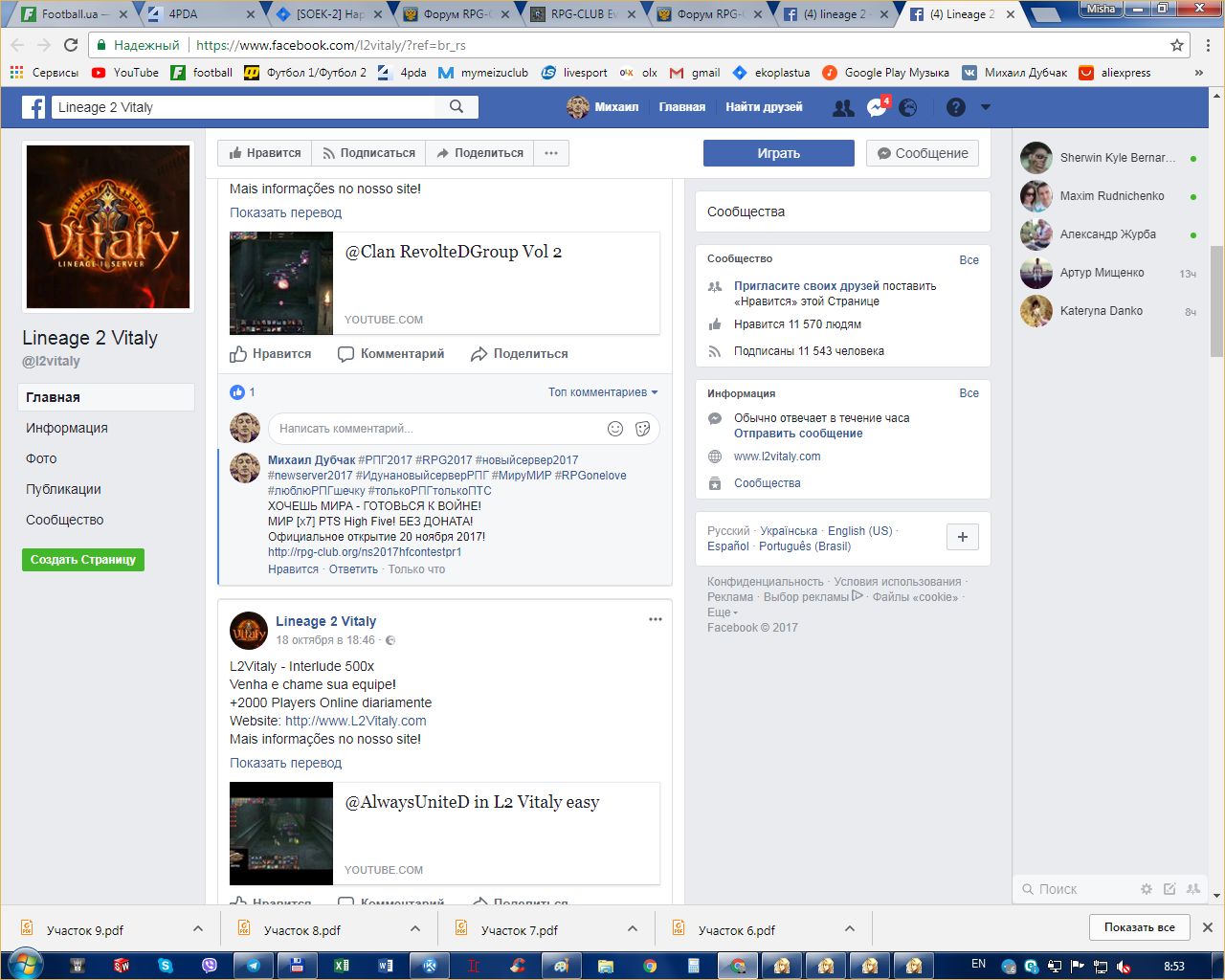
Task: Click the Написать комментарий input field
Action: coord(435,429)
